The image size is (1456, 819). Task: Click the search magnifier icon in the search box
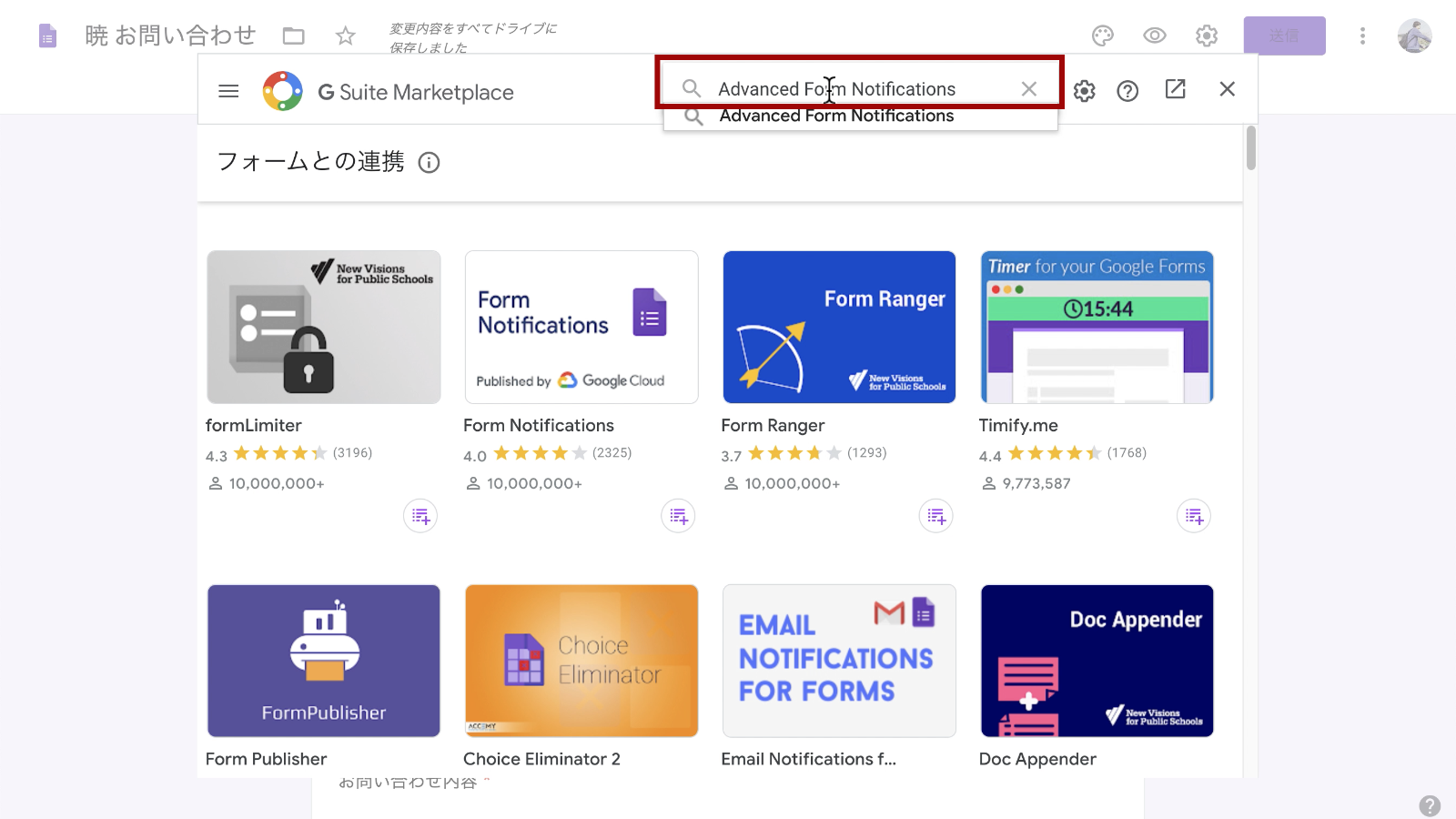(x=692, y=88)
